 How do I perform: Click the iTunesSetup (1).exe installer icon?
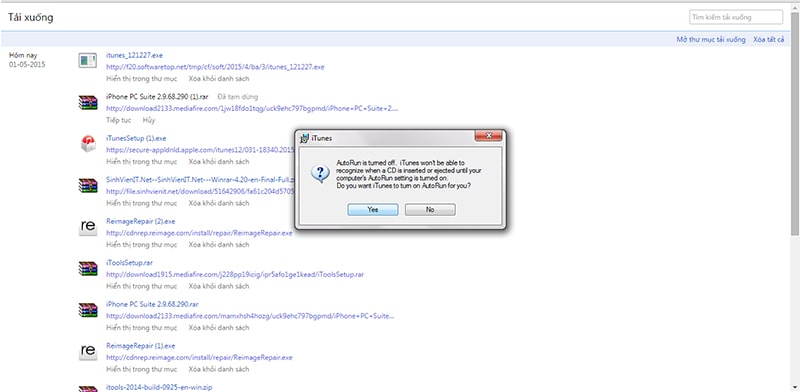[x=88, y=144]
